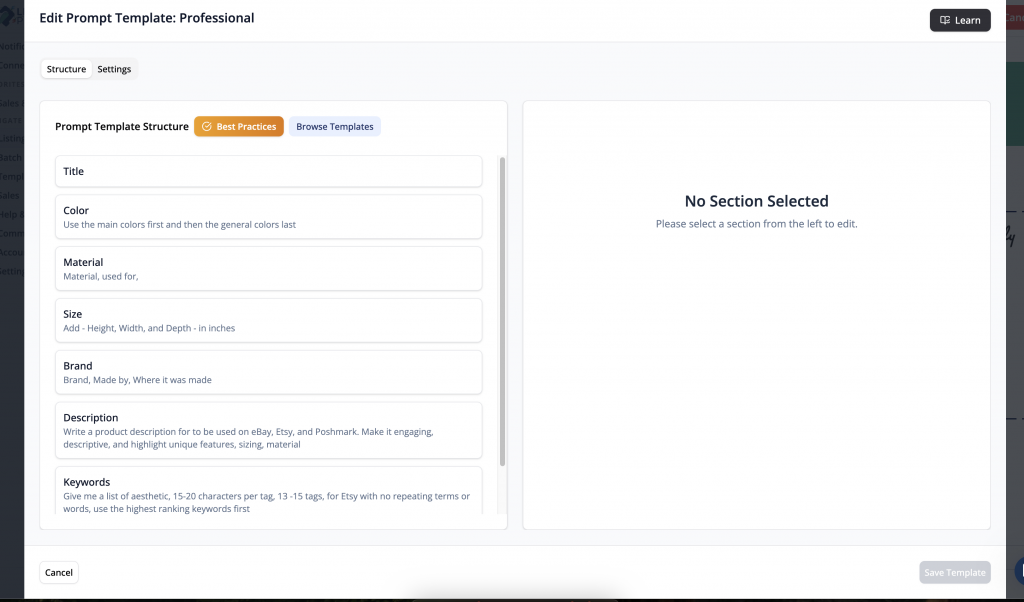Open the chat widget bubble icon
This screenshot has width=1024, height=602.
click(1019, 571)
